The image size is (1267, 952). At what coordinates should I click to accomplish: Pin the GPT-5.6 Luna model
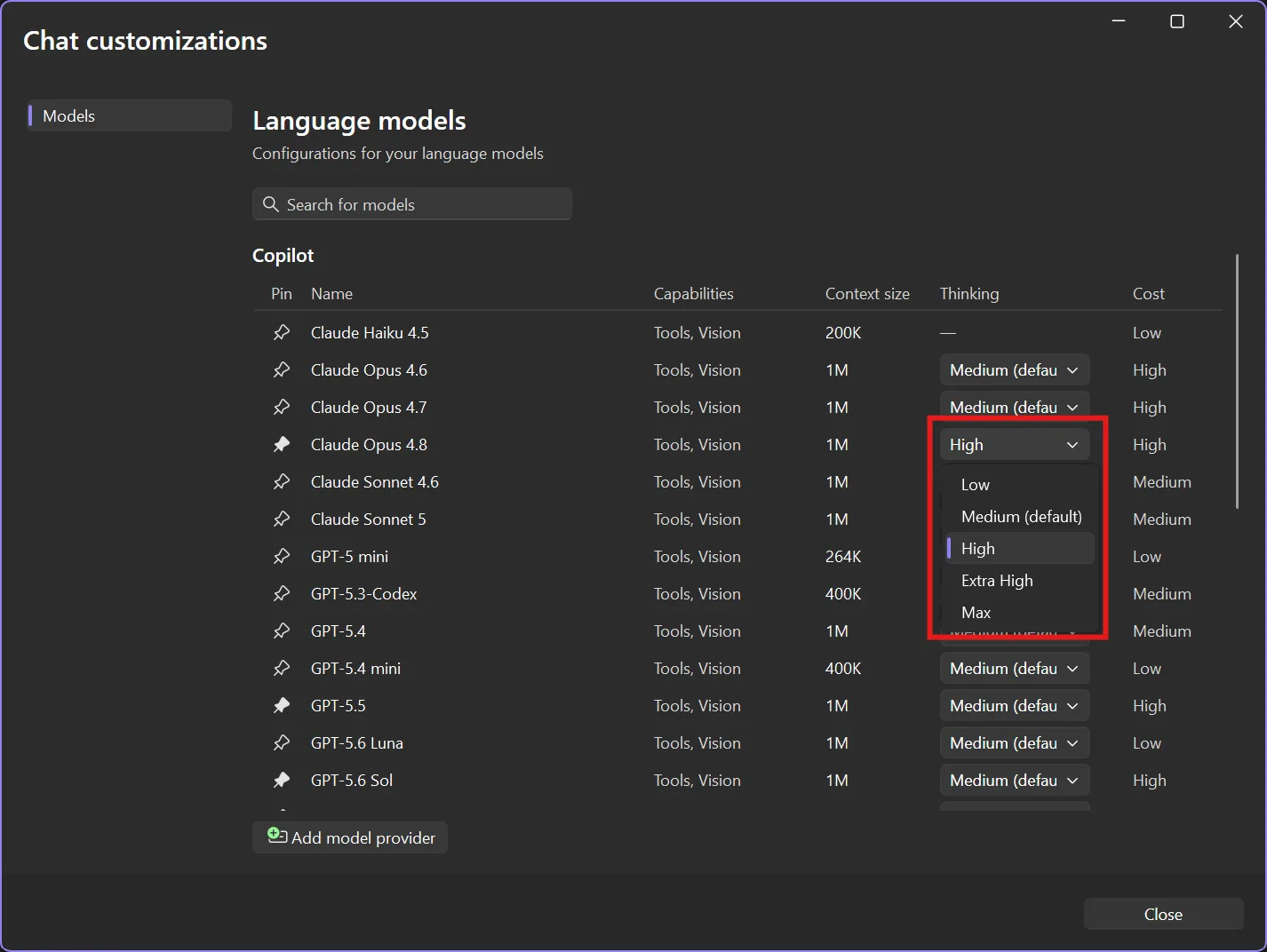282,743
